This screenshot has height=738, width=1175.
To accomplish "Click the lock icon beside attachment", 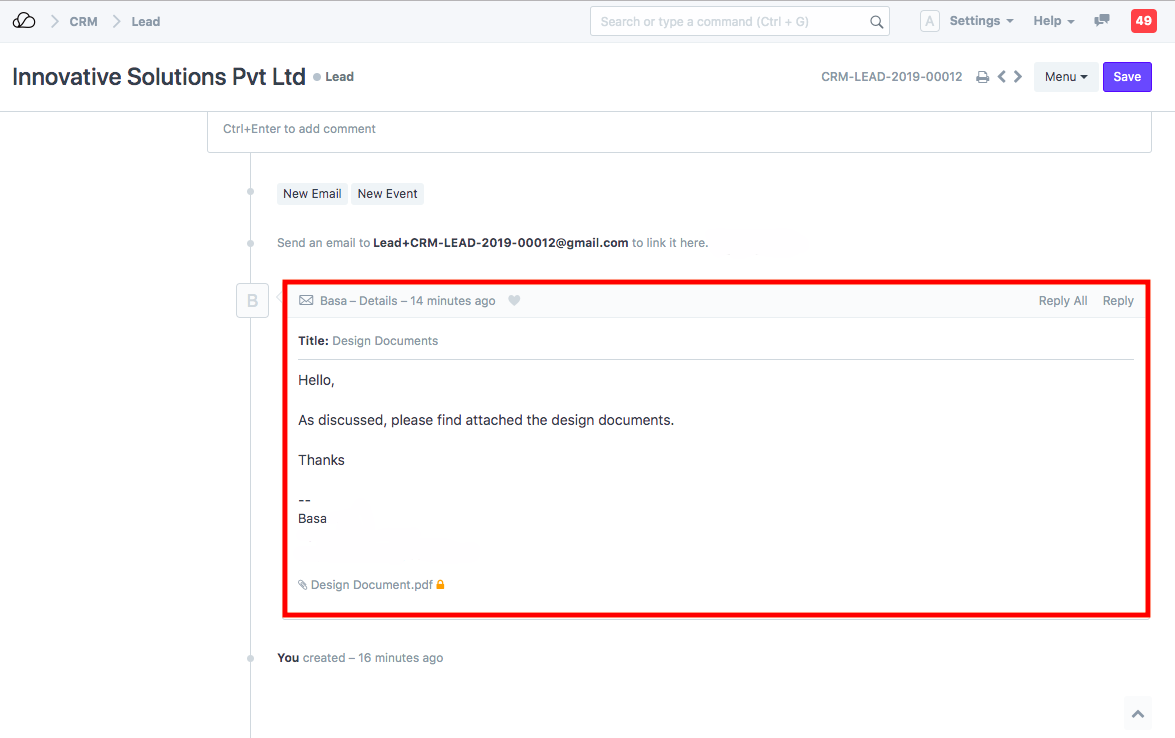I will (440, 584).
